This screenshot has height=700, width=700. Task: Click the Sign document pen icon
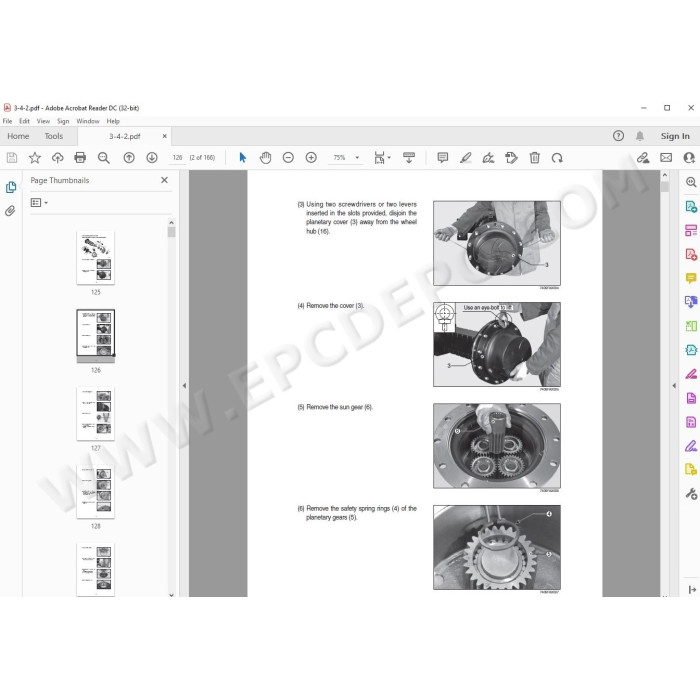(488, 158)
